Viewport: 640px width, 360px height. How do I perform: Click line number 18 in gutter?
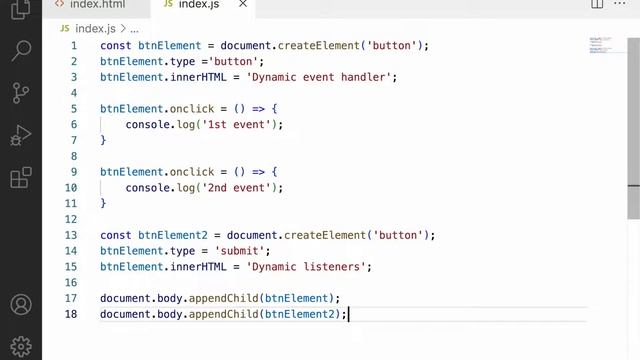(x=71, y=314)
